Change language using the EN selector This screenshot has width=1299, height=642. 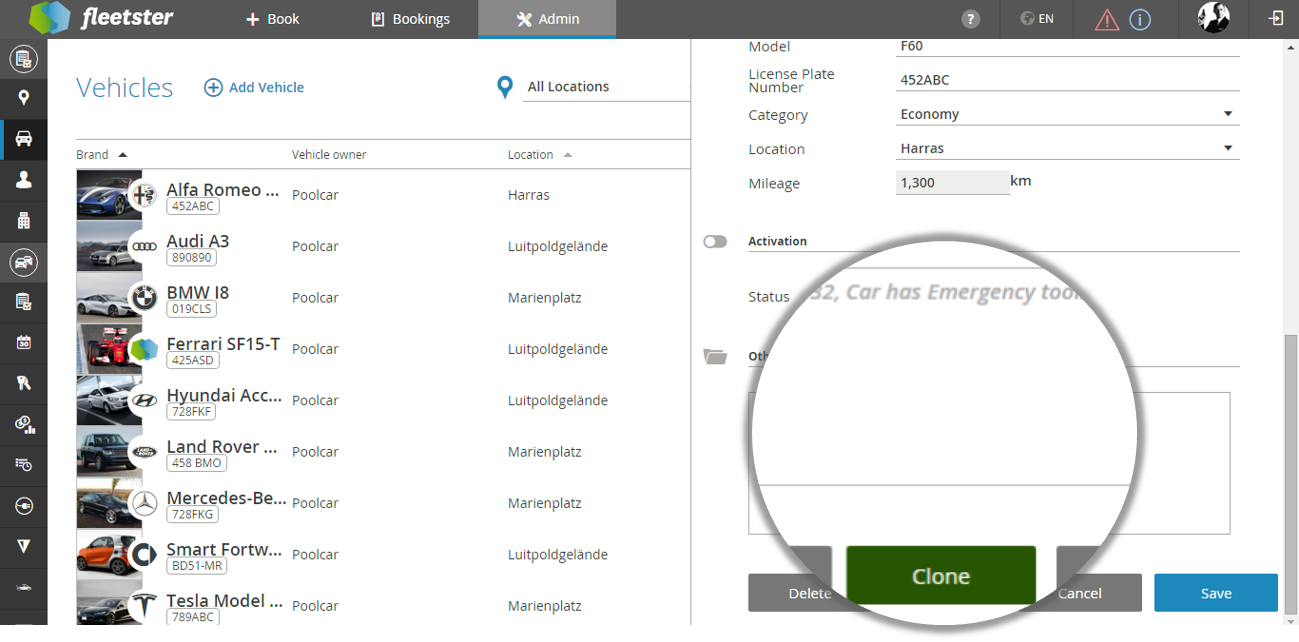[x=1037, y=18]
